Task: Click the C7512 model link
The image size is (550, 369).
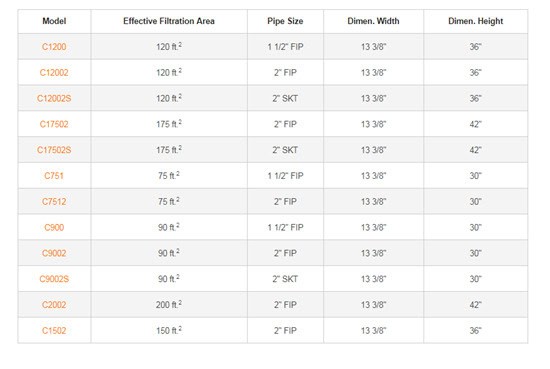Action: 54,201
